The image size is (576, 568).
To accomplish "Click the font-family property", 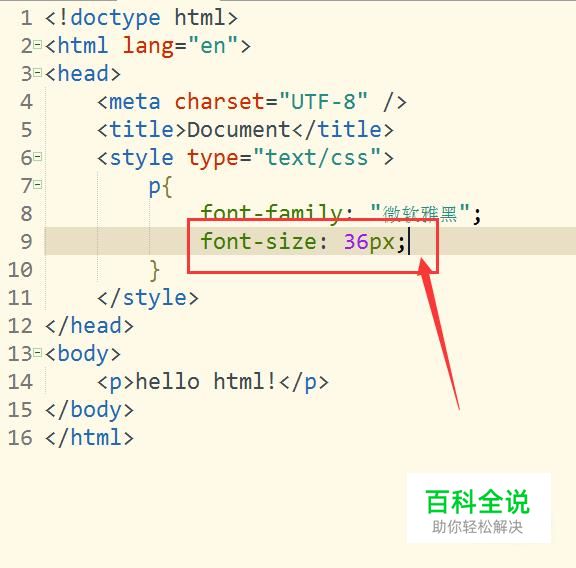I will pos(271,213).
